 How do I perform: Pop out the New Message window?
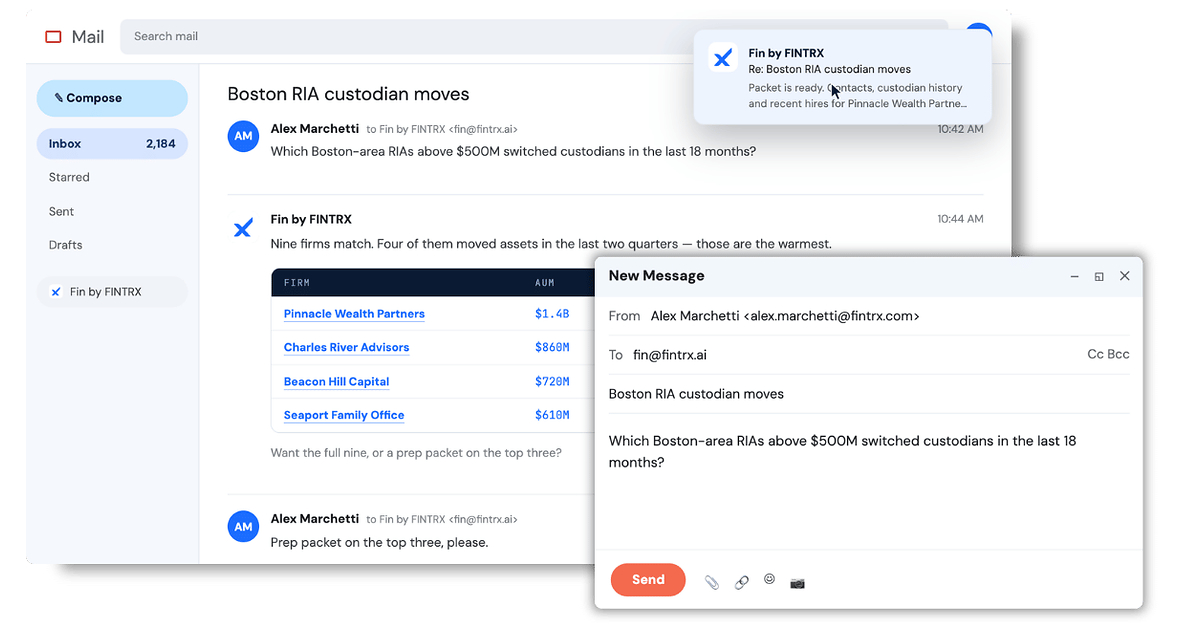click(x=1099, y=276)
